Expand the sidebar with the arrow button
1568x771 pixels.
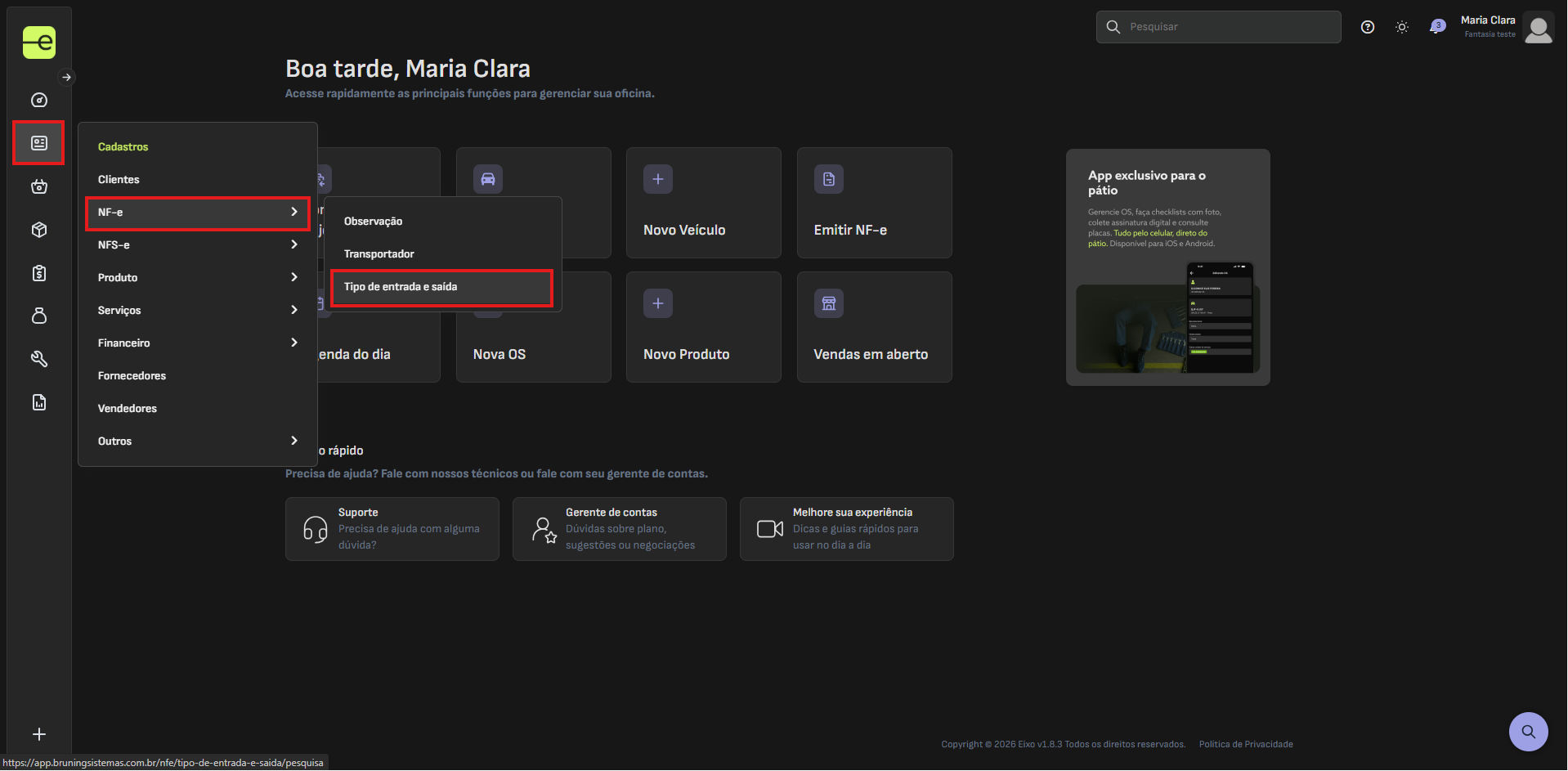[x=67, y=78]
